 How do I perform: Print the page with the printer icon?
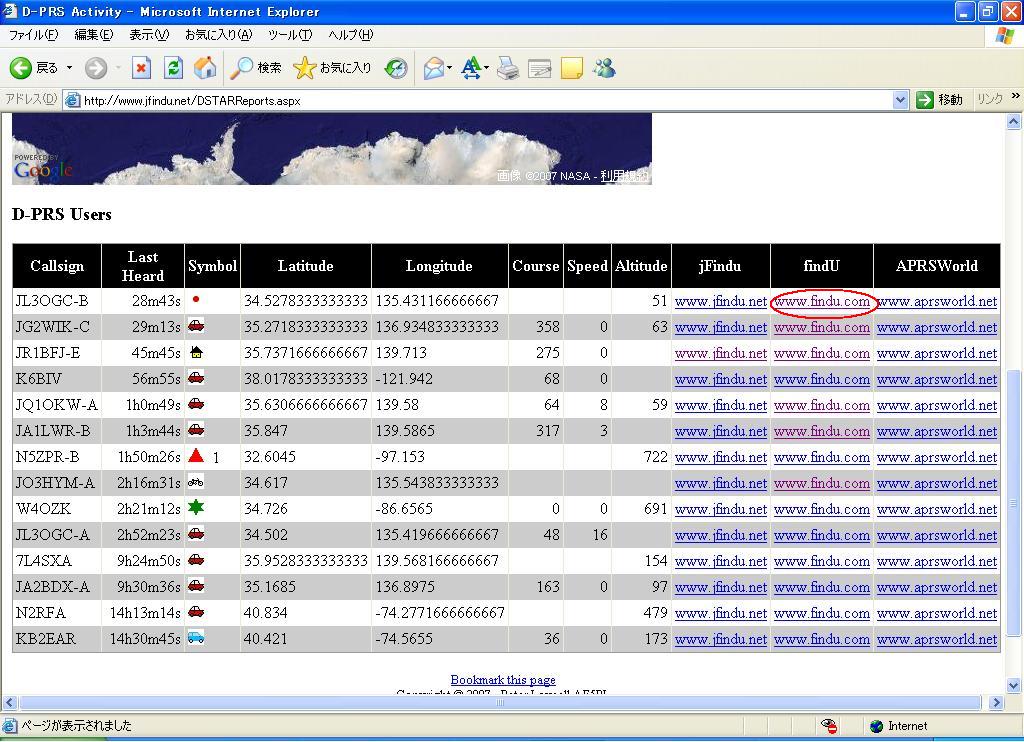tap(507, 67)
